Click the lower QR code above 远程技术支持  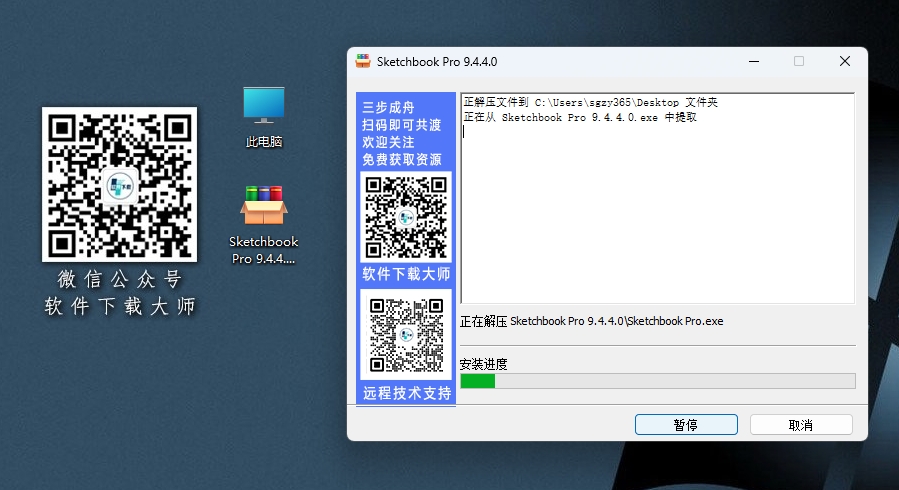point(406,335)
